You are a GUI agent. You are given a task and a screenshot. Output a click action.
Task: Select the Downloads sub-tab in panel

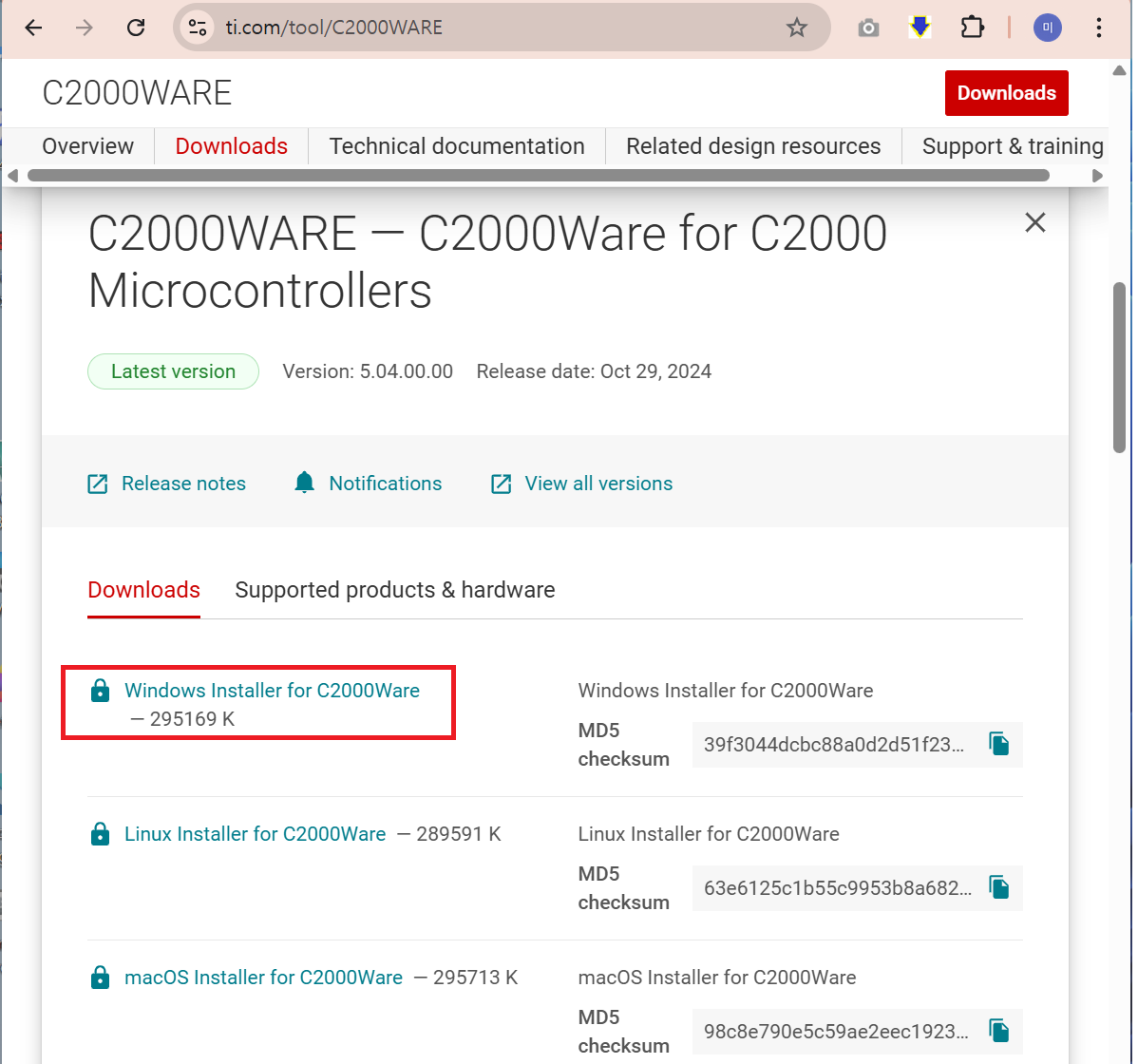143,590
